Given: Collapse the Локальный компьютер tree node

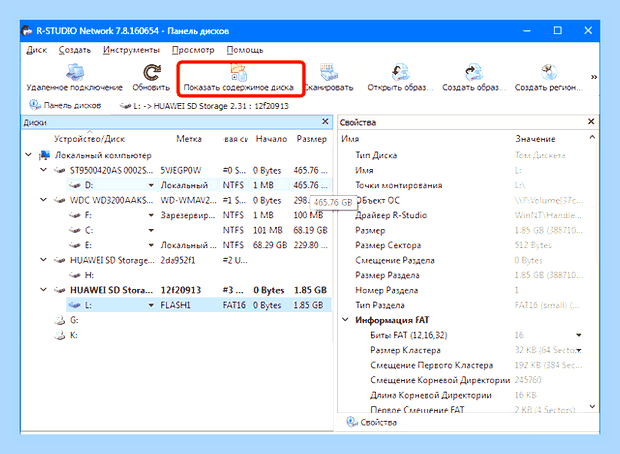Looking at the screenshot, I should (28, 155).
